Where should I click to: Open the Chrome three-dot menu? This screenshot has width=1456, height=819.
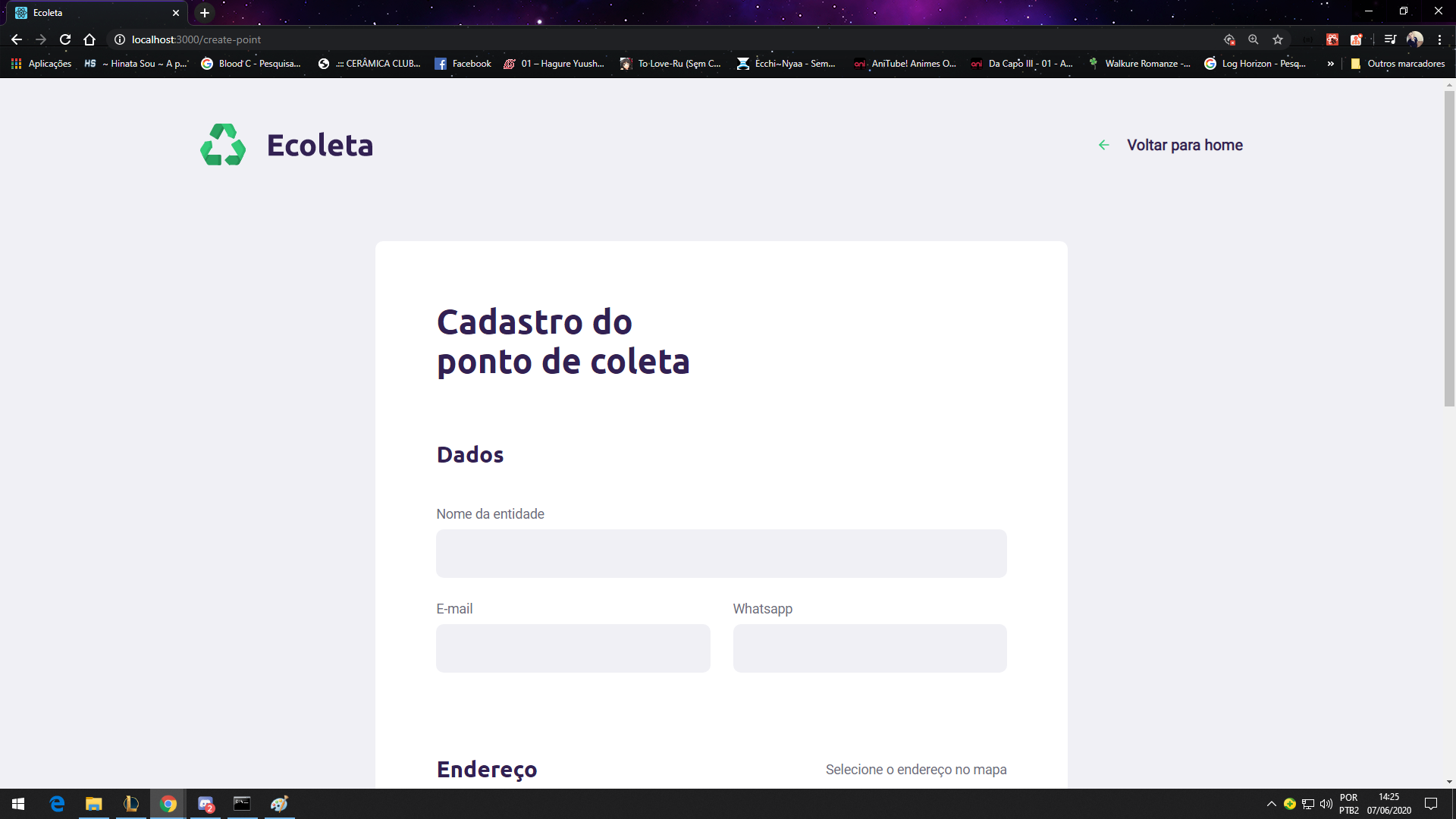(1440, 39)
